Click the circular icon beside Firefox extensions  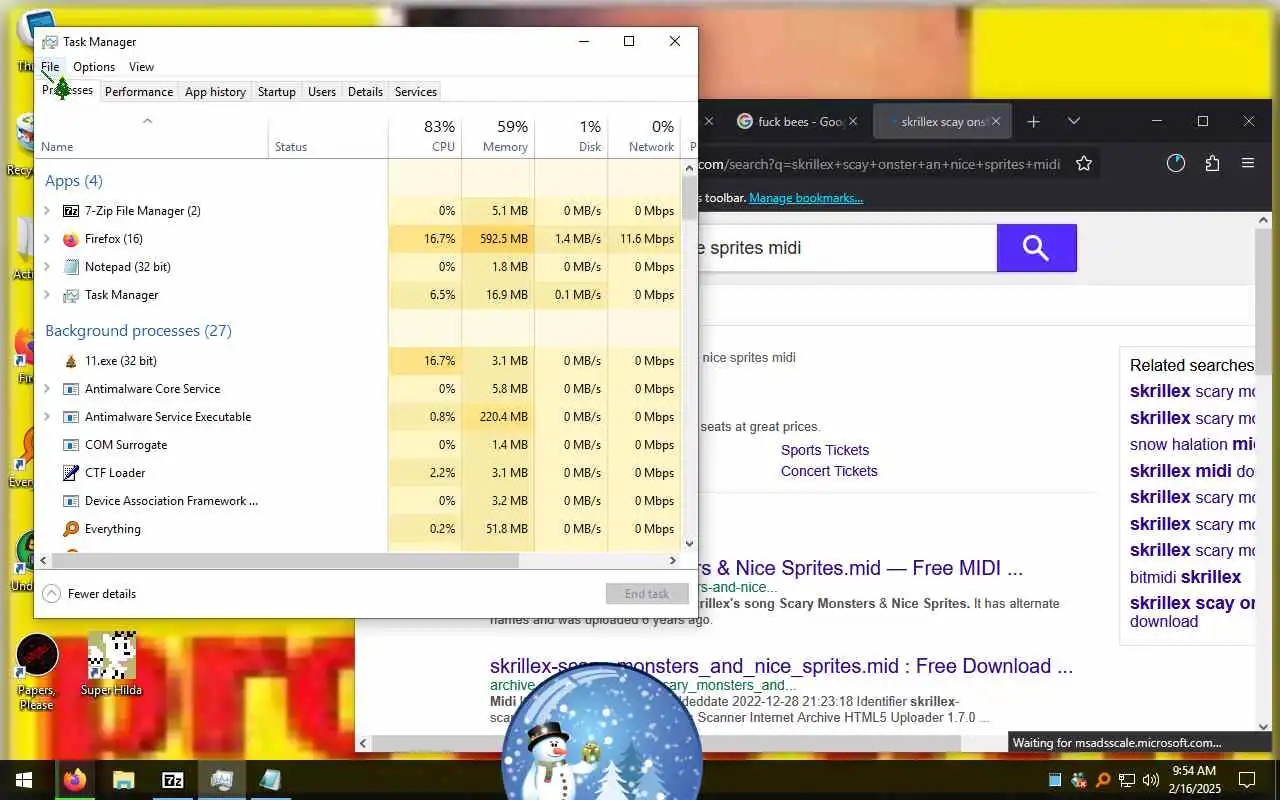click(x=1176, y=163)
